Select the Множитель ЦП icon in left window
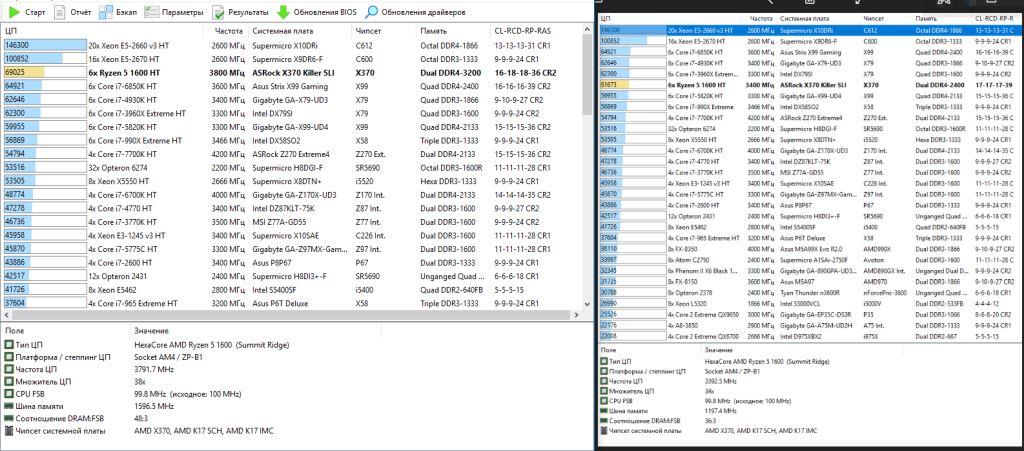This screenshot has width=1024, height=451. click(x=8, y=382)
